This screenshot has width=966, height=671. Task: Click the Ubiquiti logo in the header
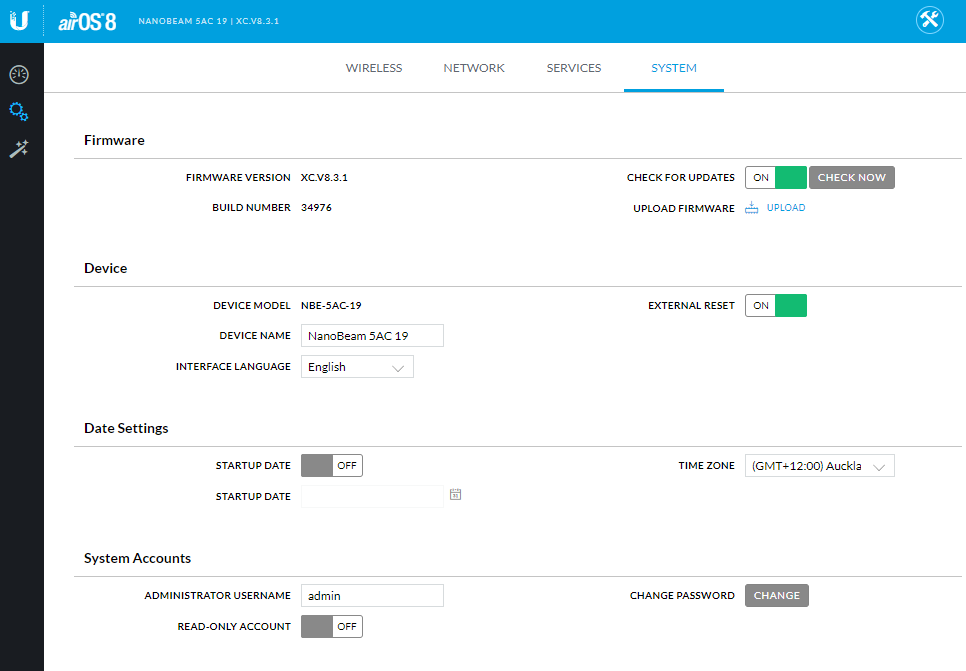19,19
